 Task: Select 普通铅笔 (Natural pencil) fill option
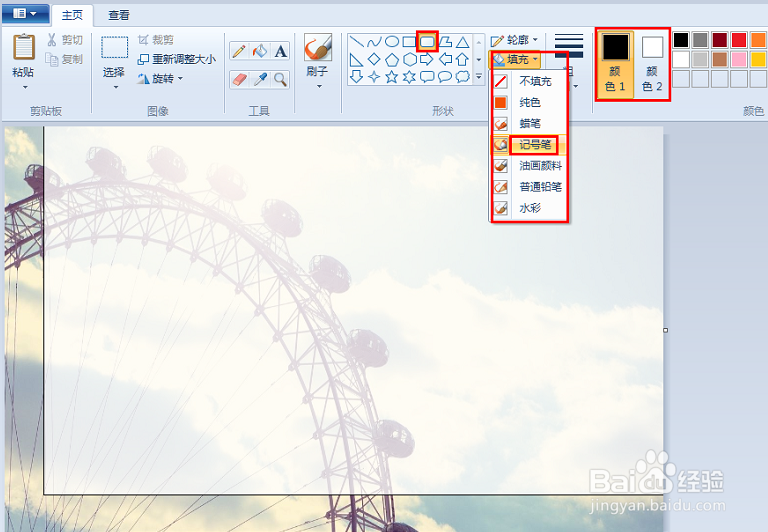pyautogui.click(x=528, y=187)
